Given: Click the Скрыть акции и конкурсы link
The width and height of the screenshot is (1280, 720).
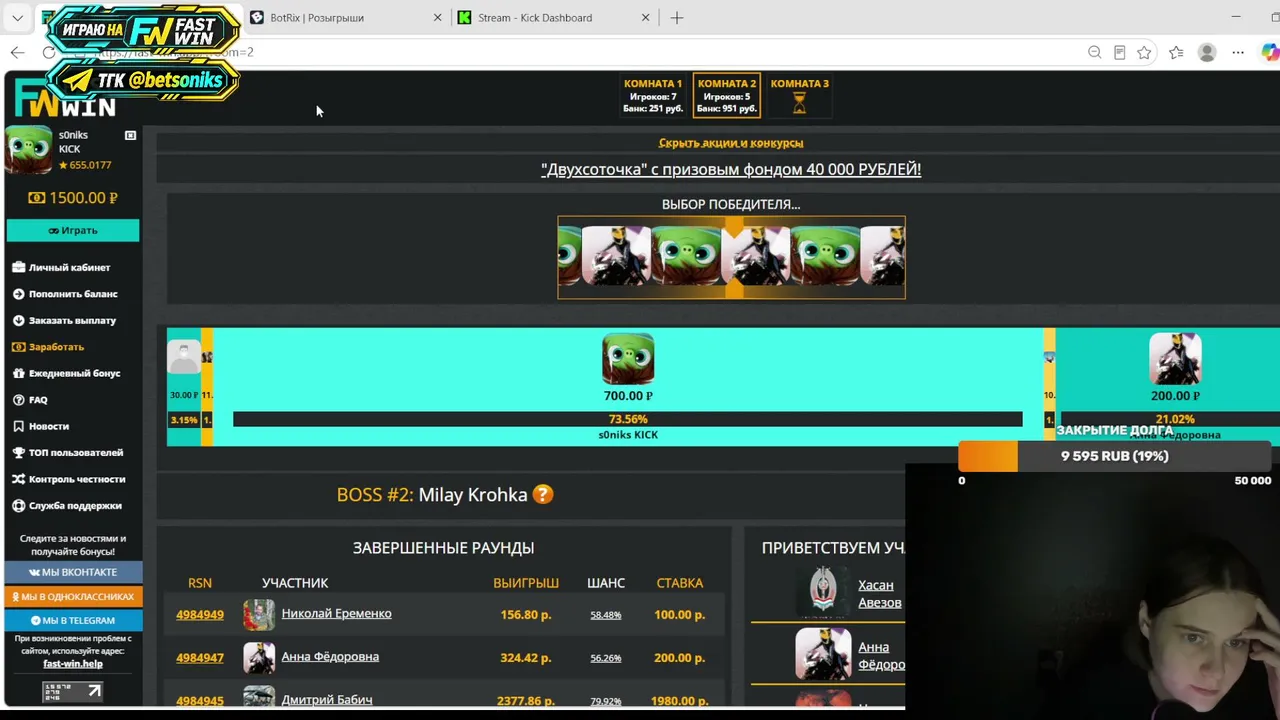Looking at the screenshot, I should pyautogui.click(x=731, y=143).
